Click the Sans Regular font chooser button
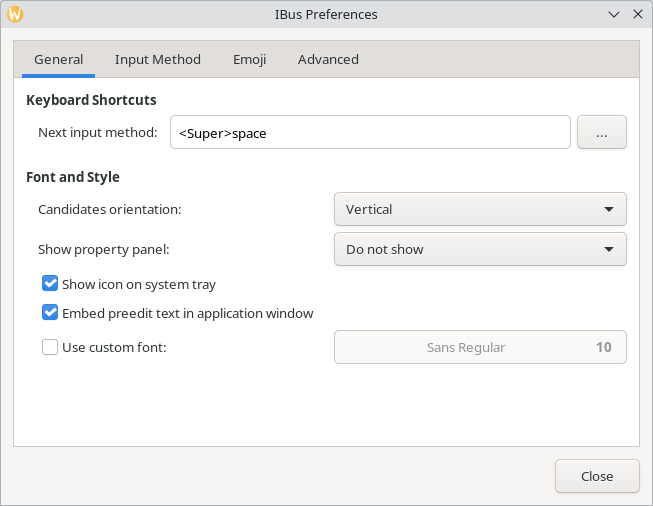653x506 pixels. (x=479, y=347)
